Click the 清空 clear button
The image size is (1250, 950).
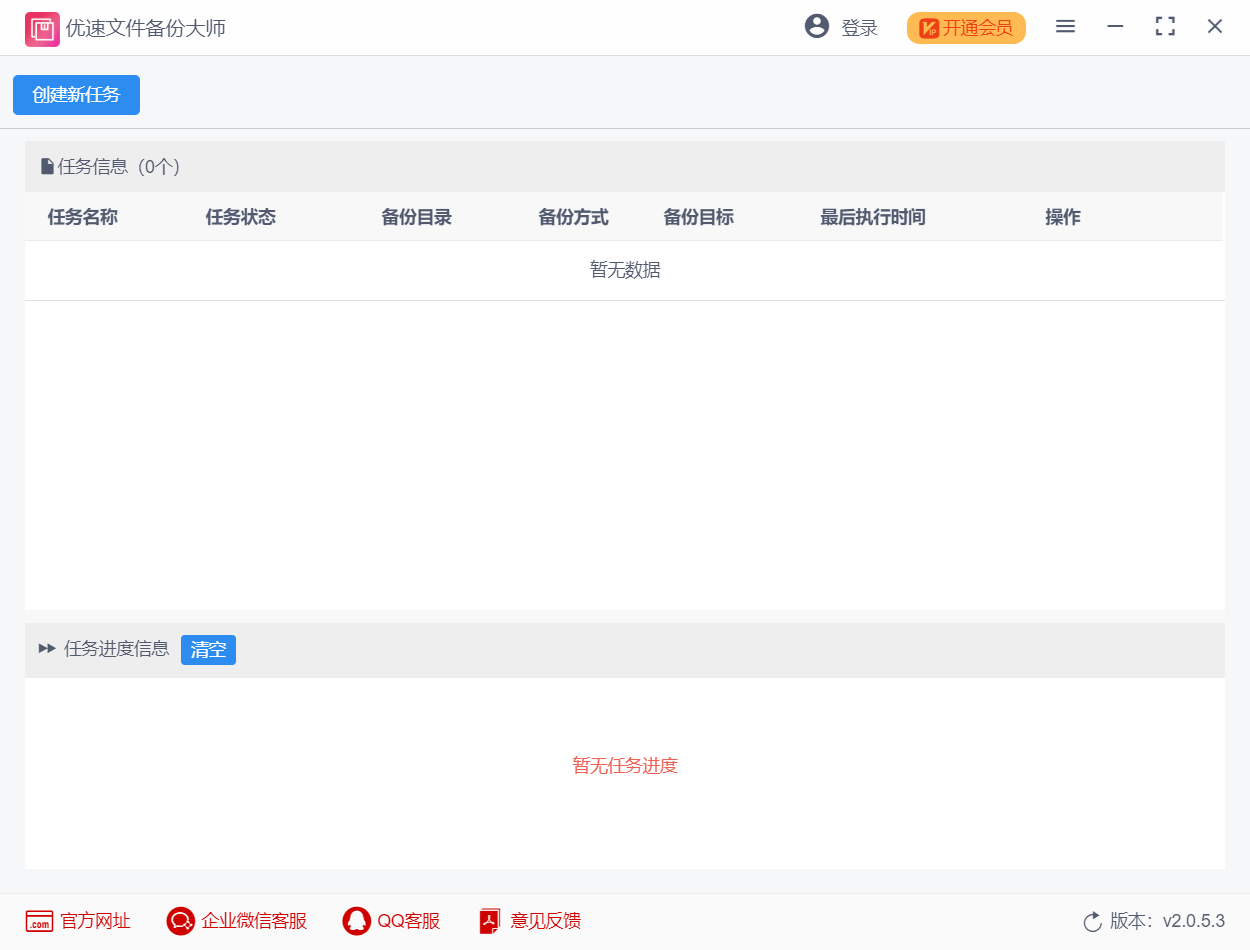pos(208,650)
